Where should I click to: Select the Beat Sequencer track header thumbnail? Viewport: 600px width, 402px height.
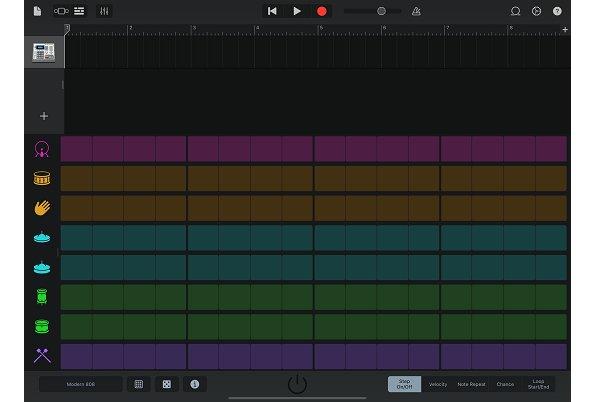tap(44, 52)
